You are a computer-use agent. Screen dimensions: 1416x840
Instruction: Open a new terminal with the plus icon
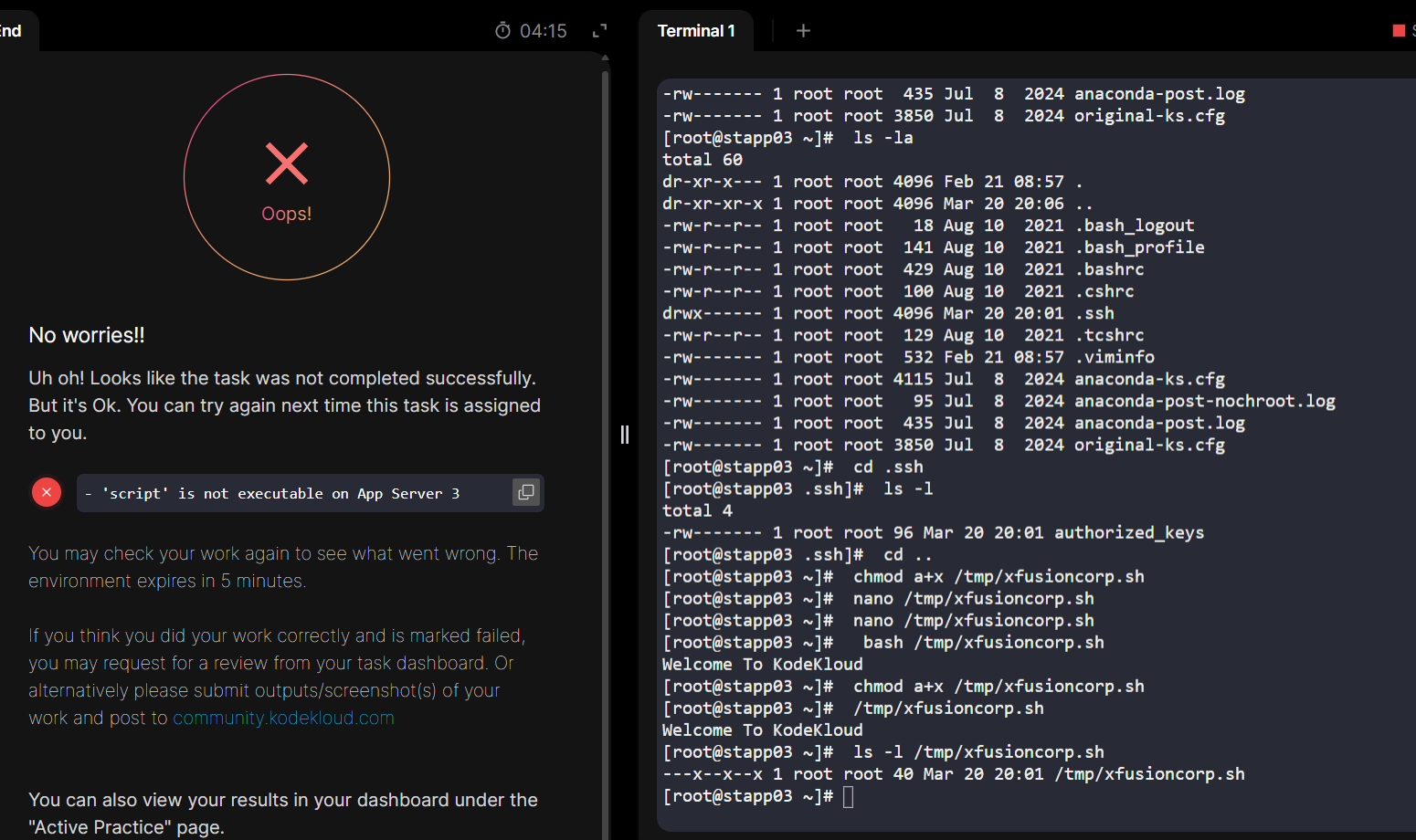click(803, 31)
